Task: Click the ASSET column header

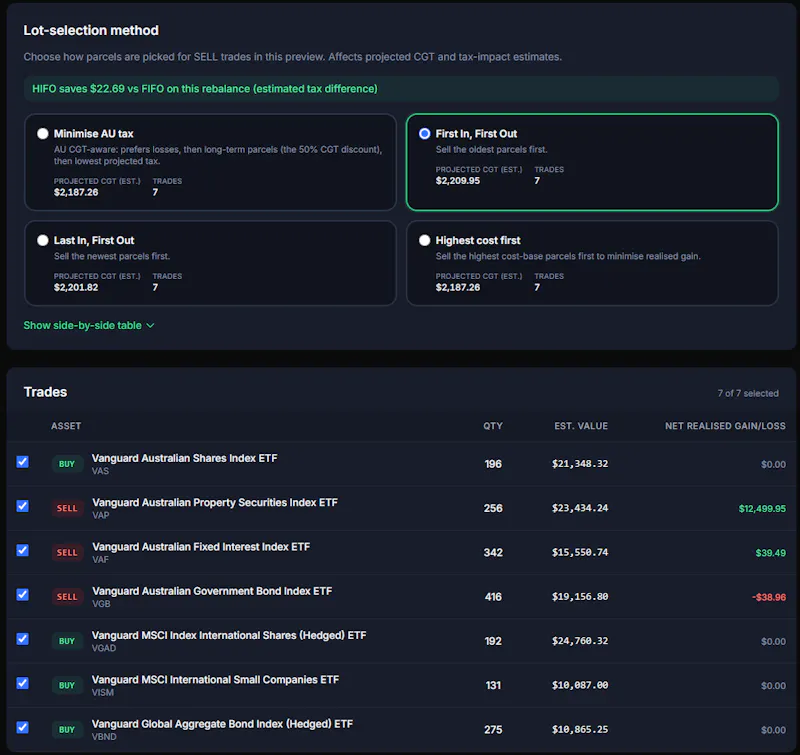Action: click(66, 426)
